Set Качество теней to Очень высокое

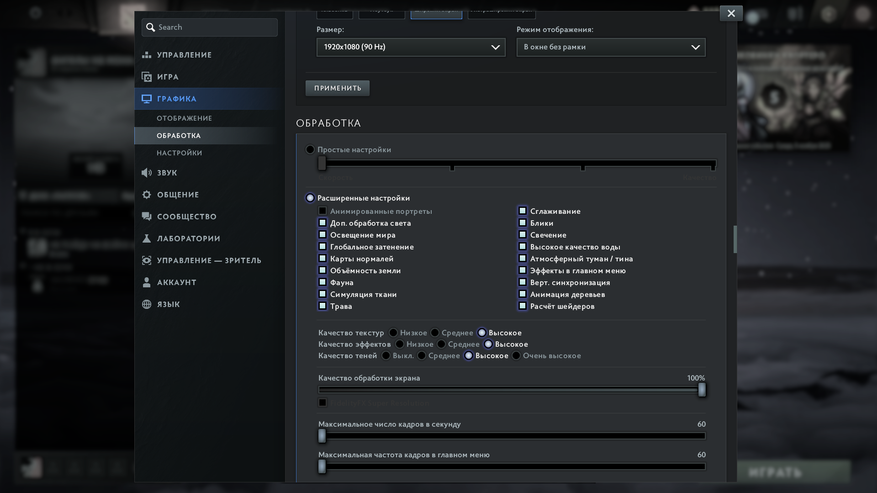coord(517,356)
